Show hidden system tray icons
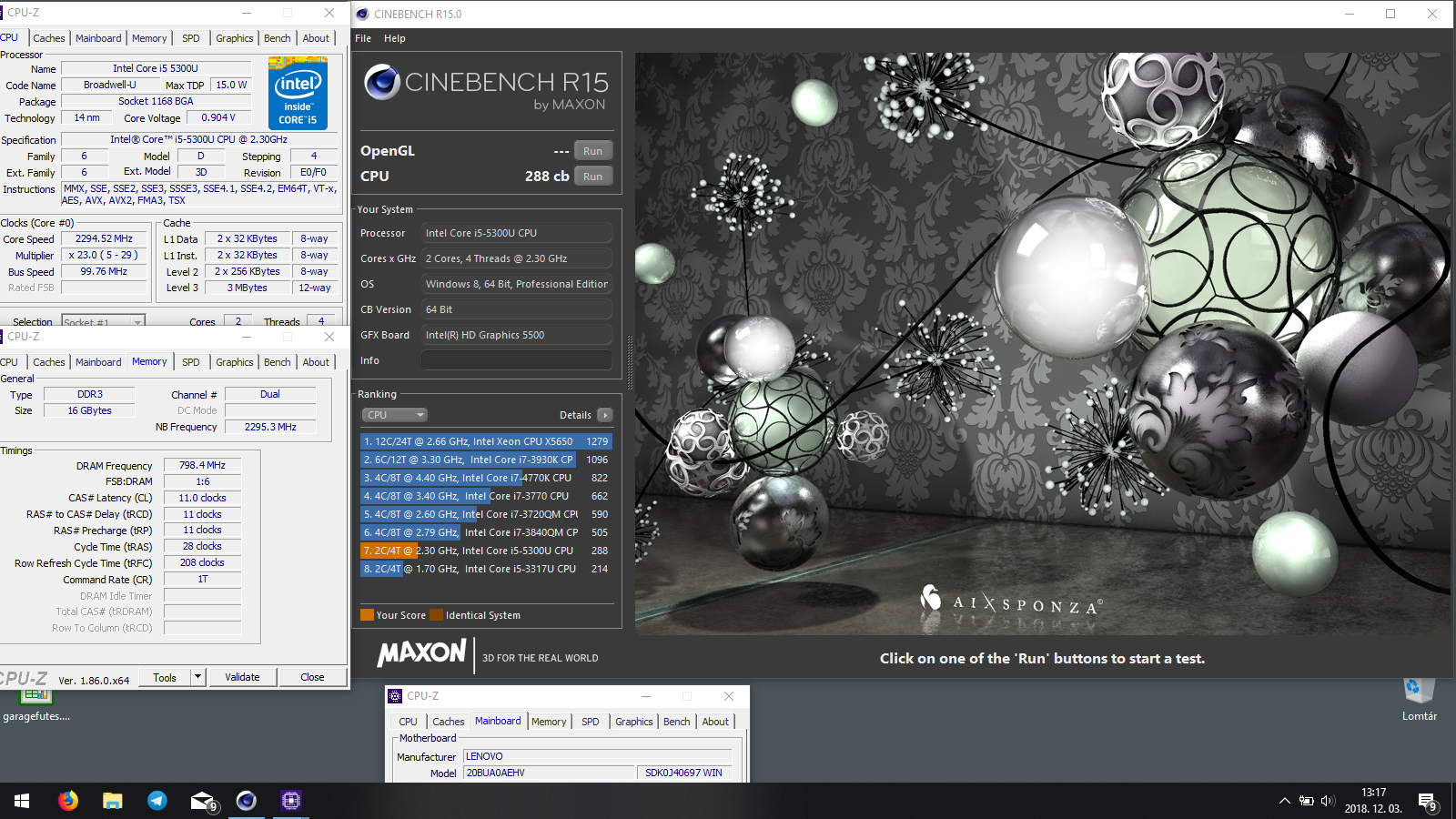This screenshot has height=819, width=1456. point(1285,801)
